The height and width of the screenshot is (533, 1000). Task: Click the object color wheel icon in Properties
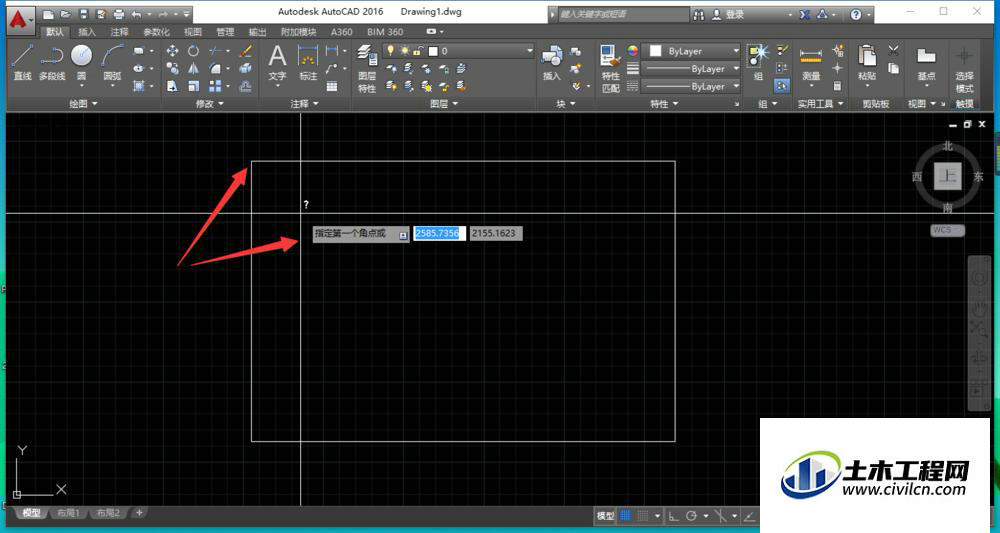pos(633,51)
